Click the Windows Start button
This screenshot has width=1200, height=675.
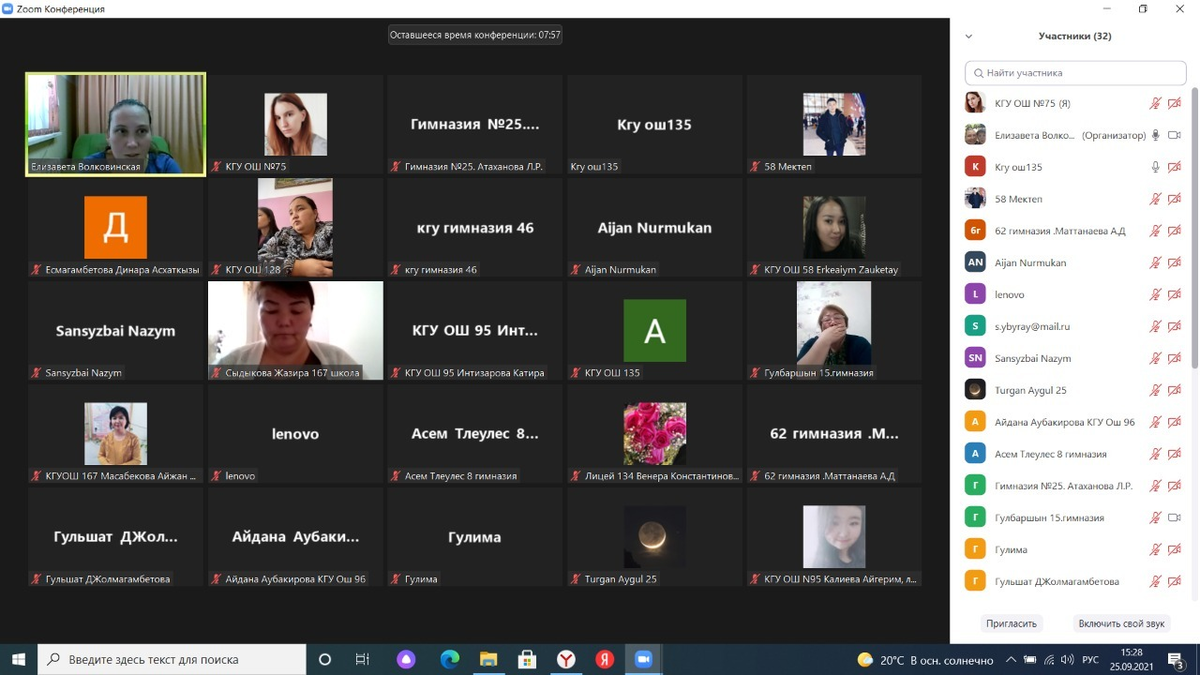tap(18, 660)
